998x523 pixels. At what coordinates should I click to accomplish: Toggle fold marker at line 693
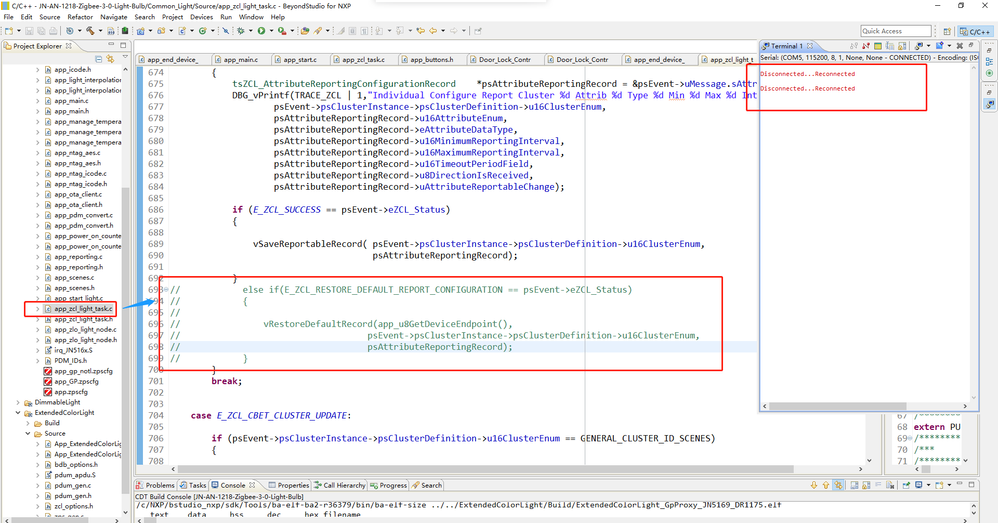(x=166, y=289)
